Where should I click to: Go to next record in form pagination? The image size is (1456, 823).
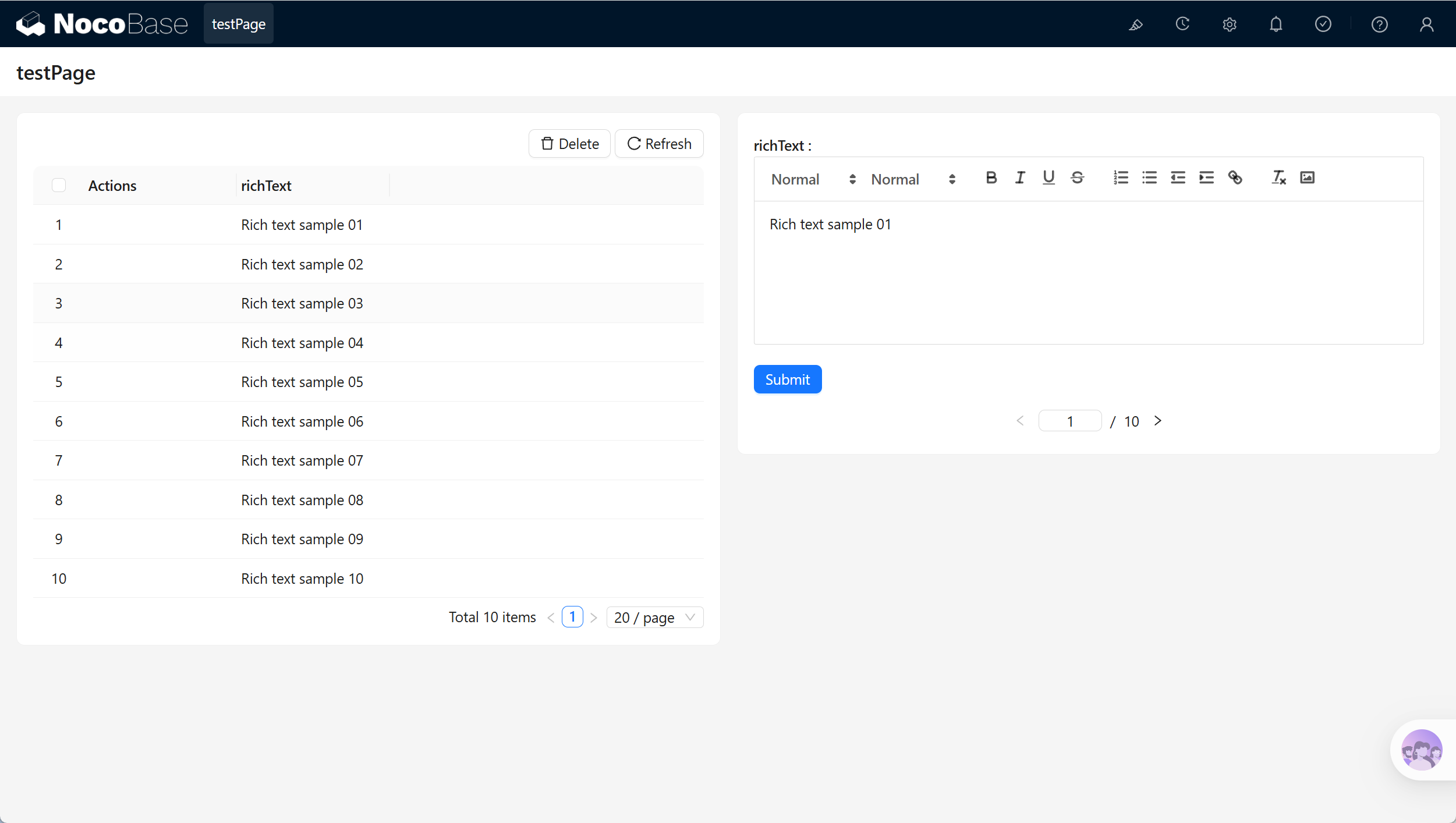[1158, 421]
